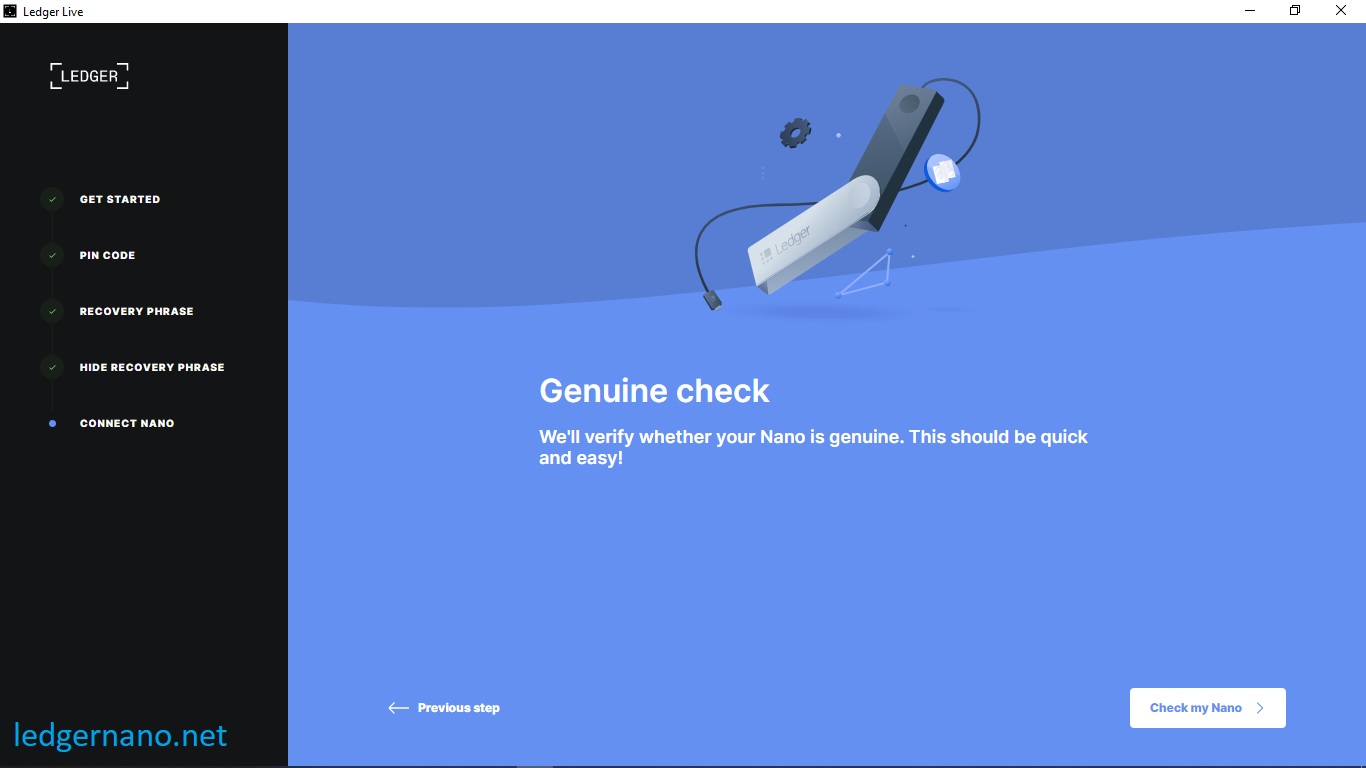Click the left arrow beside Previous step
The height and width of the screenshot is (768, 1366).
(x=398, y=708)
